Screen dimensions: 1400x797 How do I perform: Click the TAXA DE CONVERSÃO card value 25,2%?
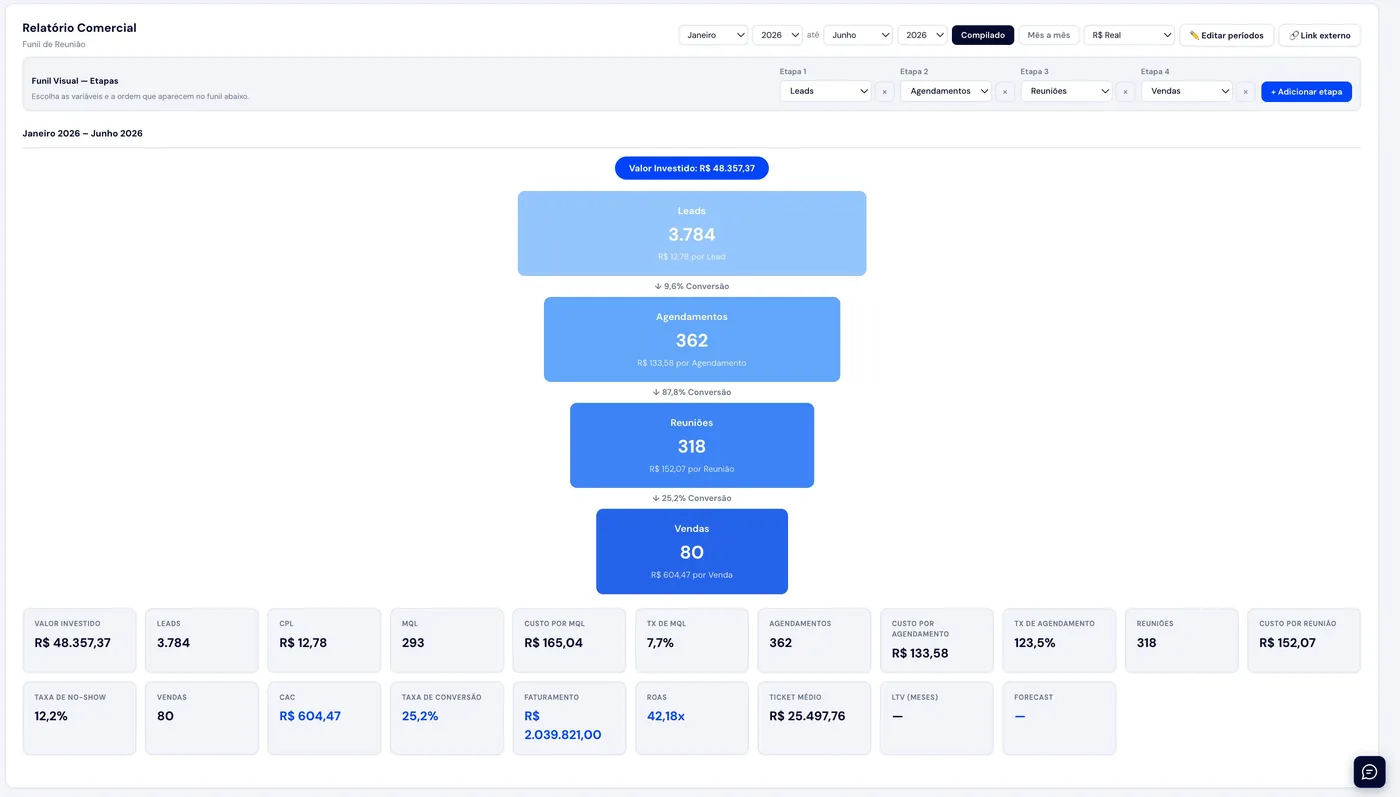tap(420, 716)
